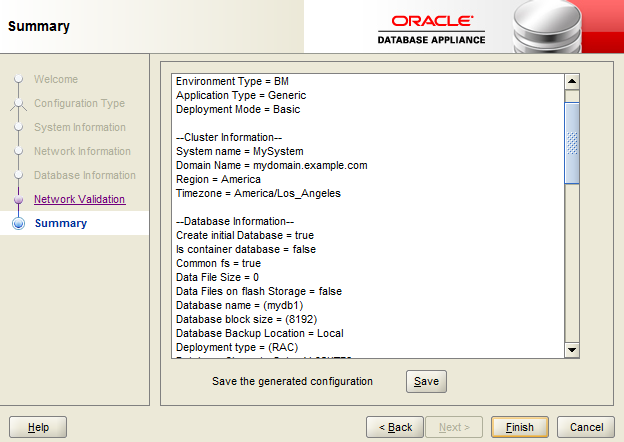Select the Summary step in sidebar

tap(61, 223)
